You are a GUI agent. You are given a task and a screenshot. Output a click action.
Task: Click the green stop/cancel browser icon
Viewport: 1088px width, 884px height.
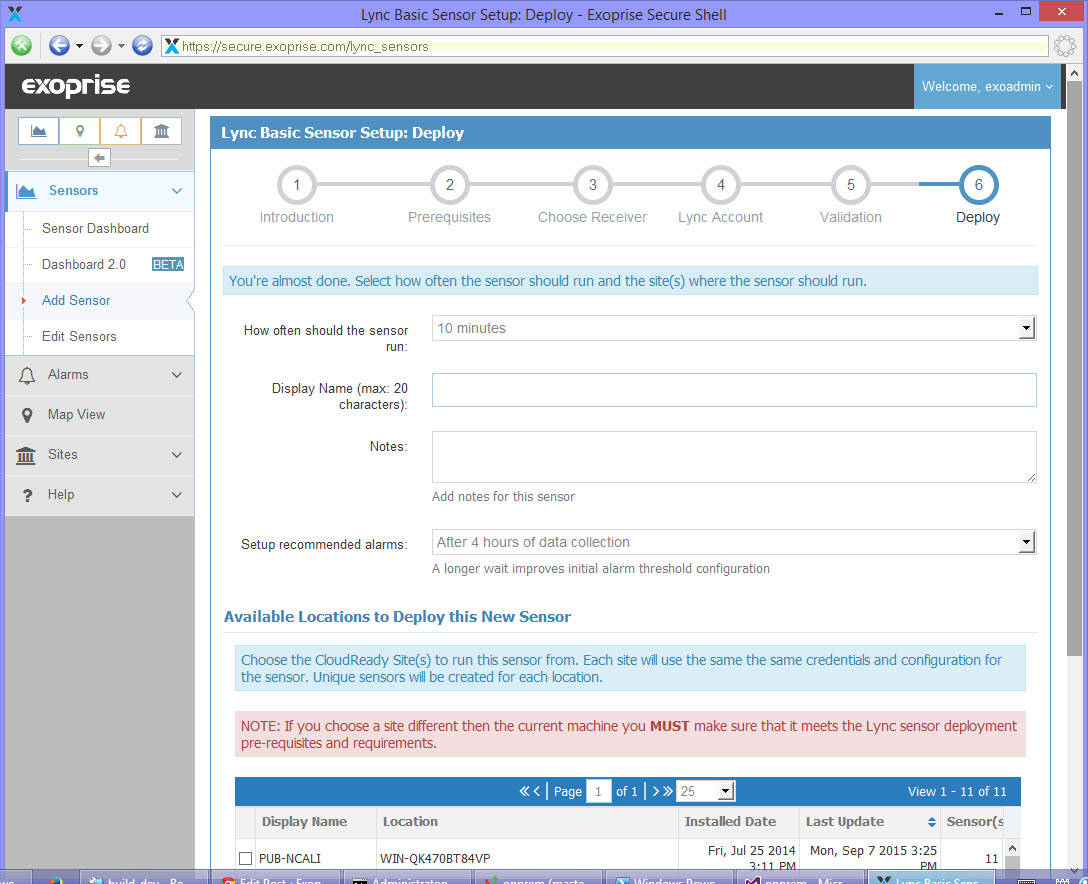(22, 46)
